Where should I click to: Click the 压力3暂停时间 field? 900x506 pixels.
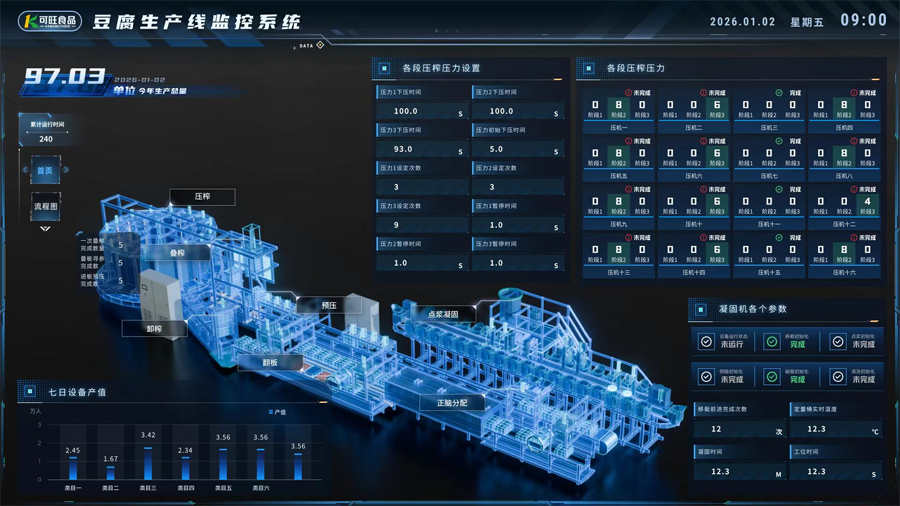coord(517,263)
